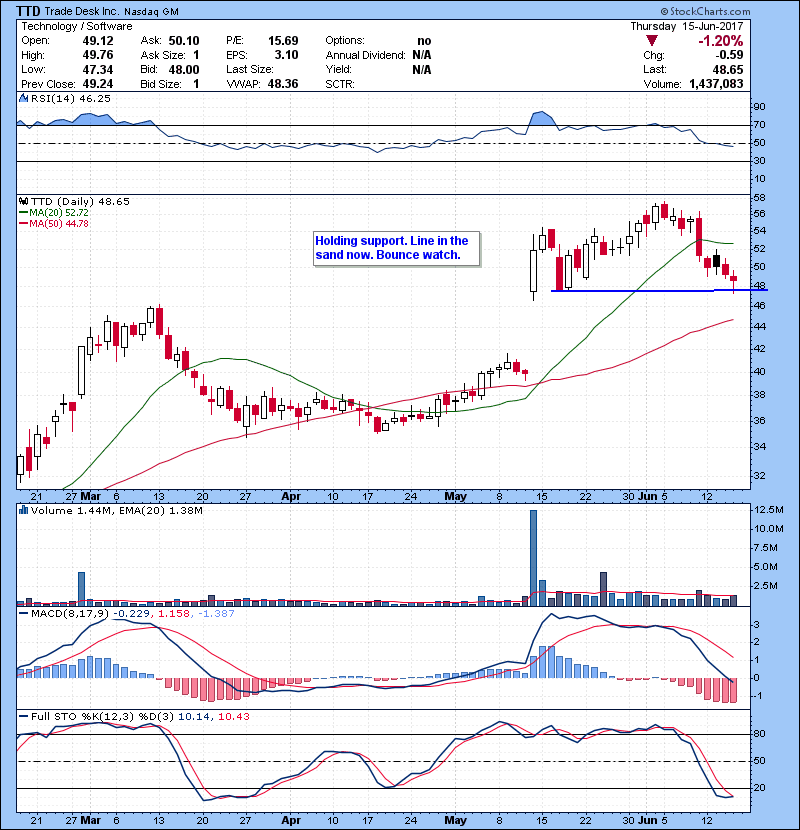800x830 pixels.
Task: Click the Volume panel legend icon
Action: click(21, 511)
